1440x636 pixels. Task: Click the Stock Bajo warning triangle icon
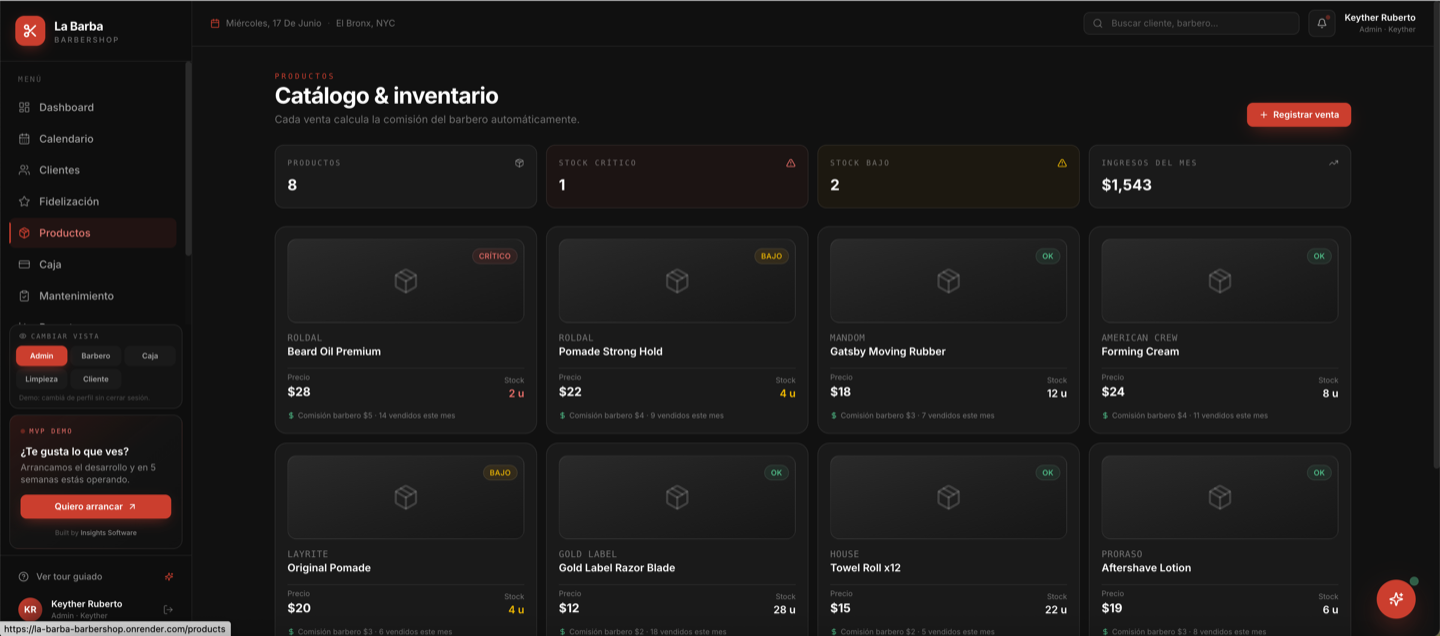click(1062, 163)
